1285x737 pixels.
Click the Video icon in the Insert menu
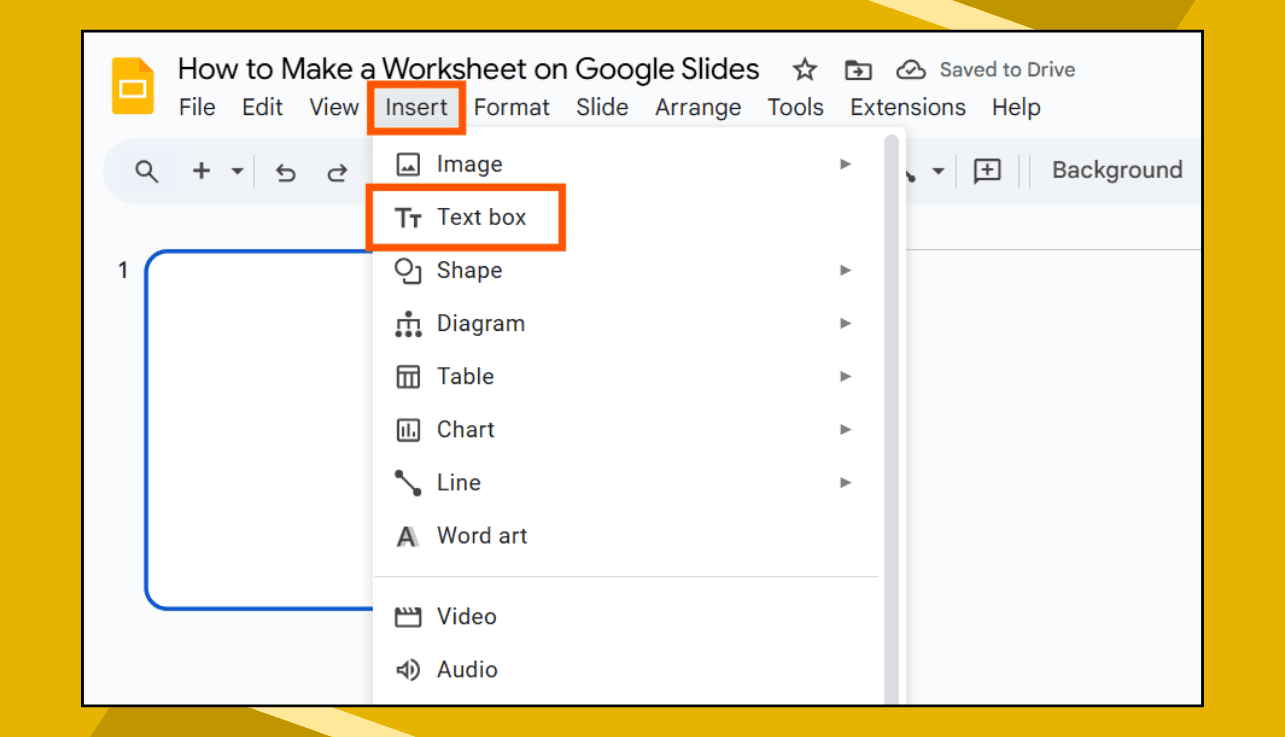(408, 616)
